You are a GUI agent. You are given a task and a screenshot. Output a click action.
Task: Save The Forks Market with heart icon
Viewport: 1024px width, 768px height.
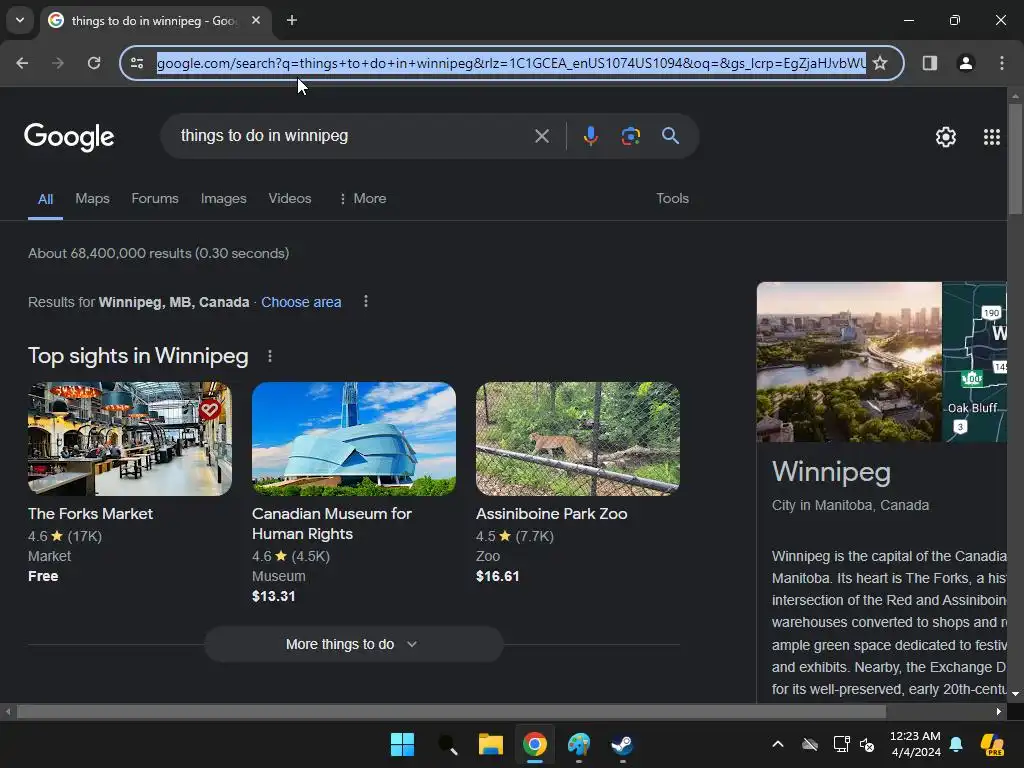(210, 409)
